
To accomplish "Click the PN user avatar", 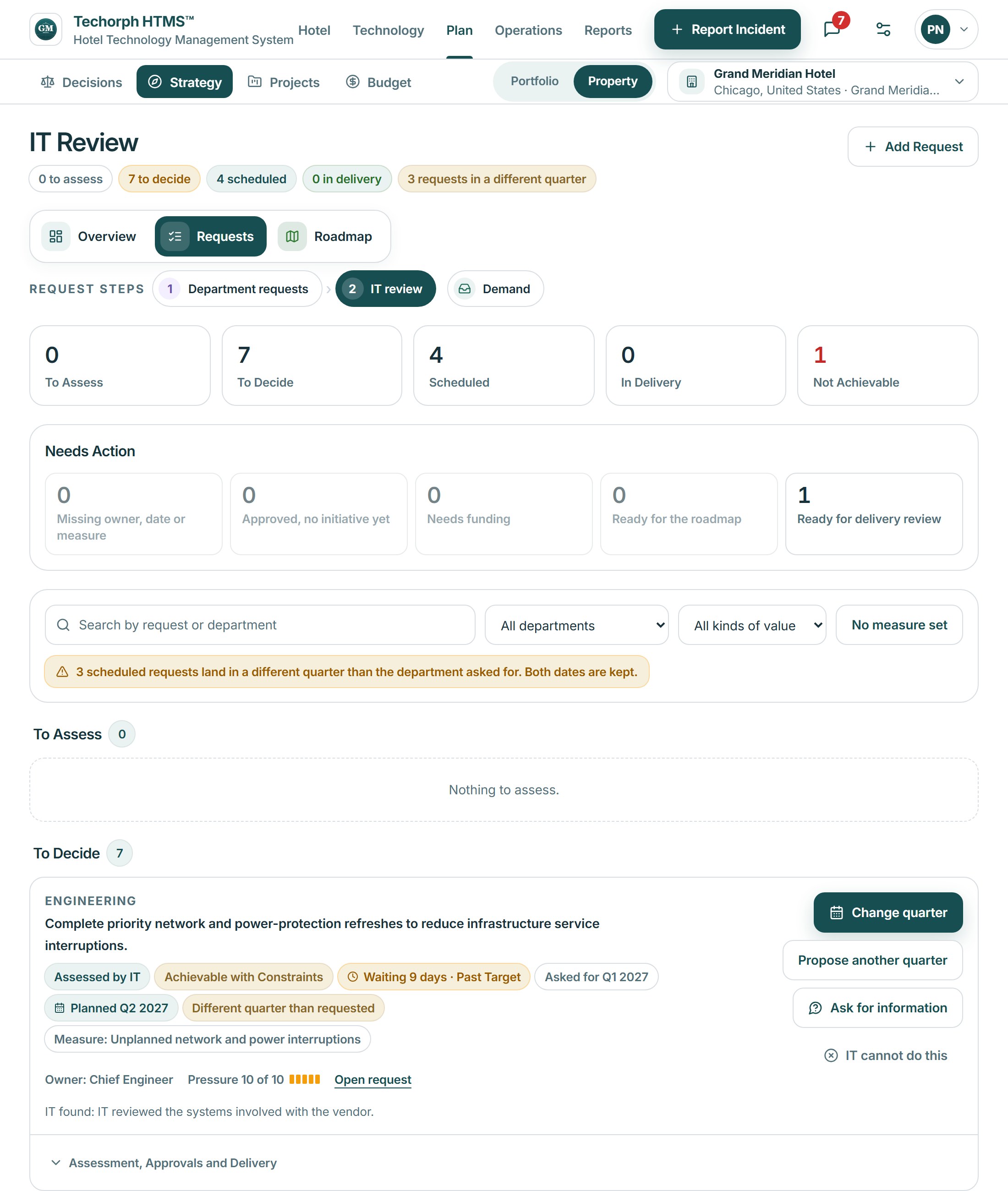I will 935,29.
